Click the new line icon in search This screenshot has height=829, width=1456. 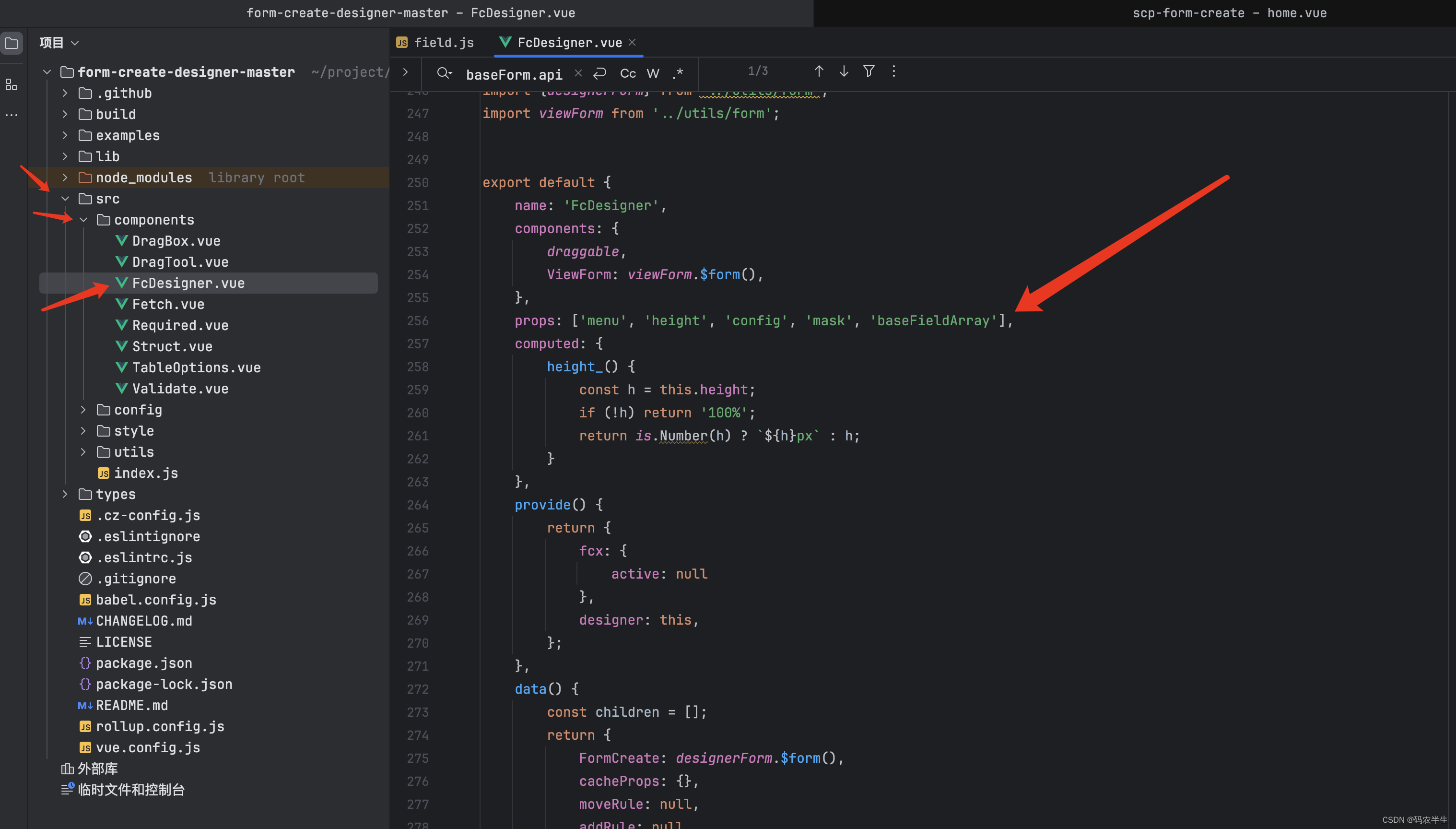point(600,73)
